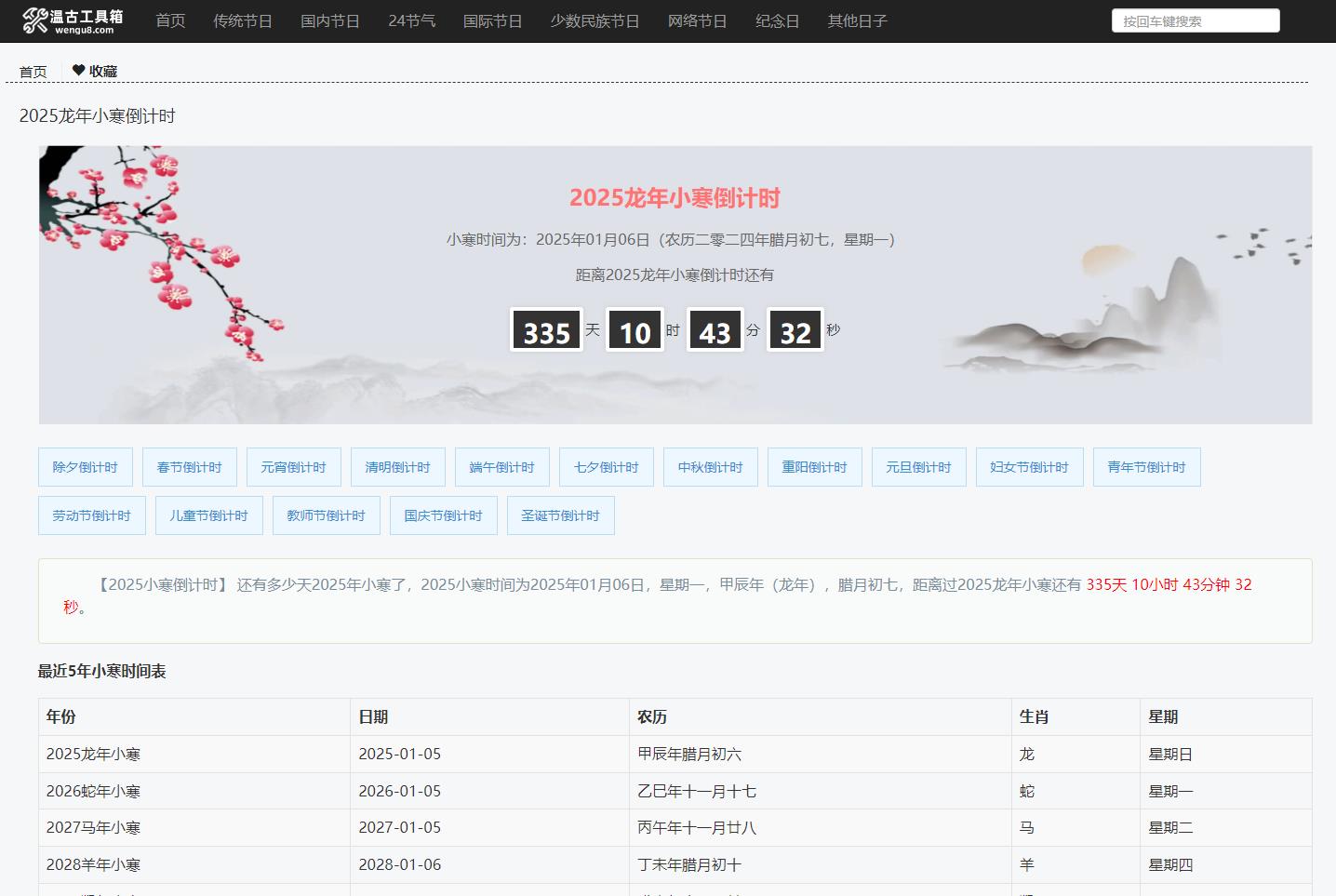
Task: Click the 国庆节倒计时 button
Action: pos(443,515)
